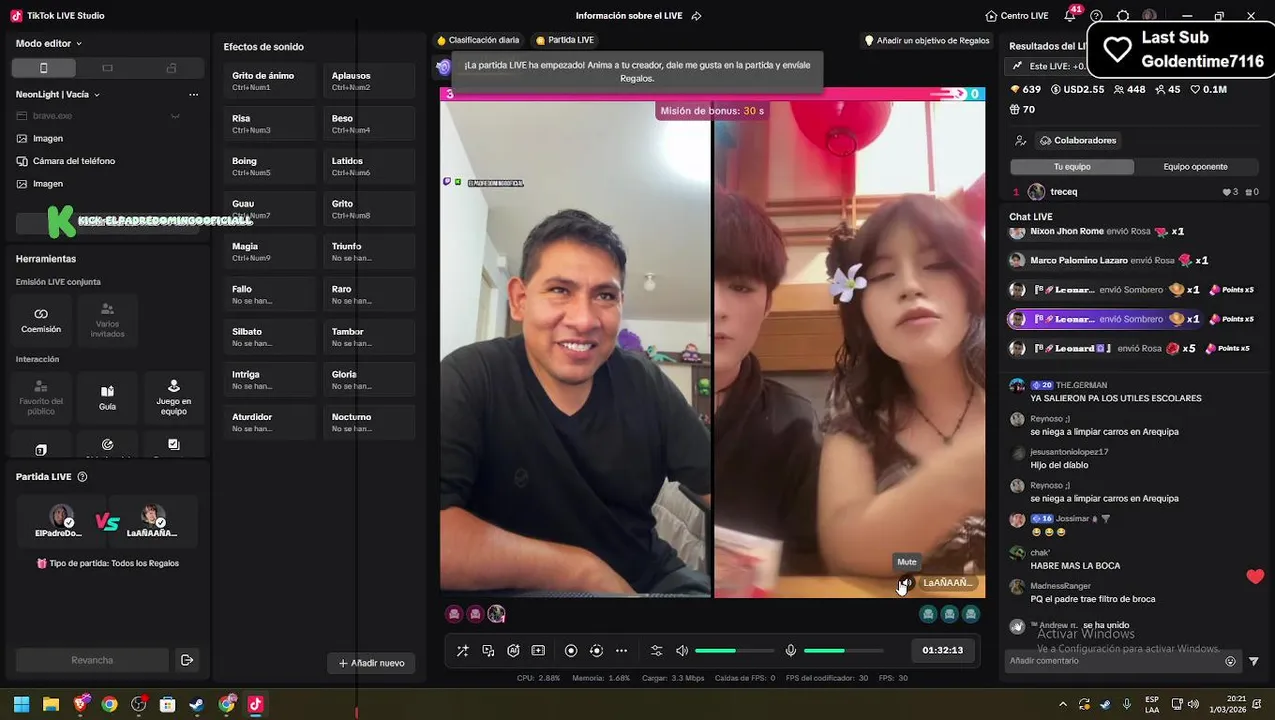Switch to Equipo oponente tab
The width and height of the screenshot is (1275, 720).
click(1195, 167)
